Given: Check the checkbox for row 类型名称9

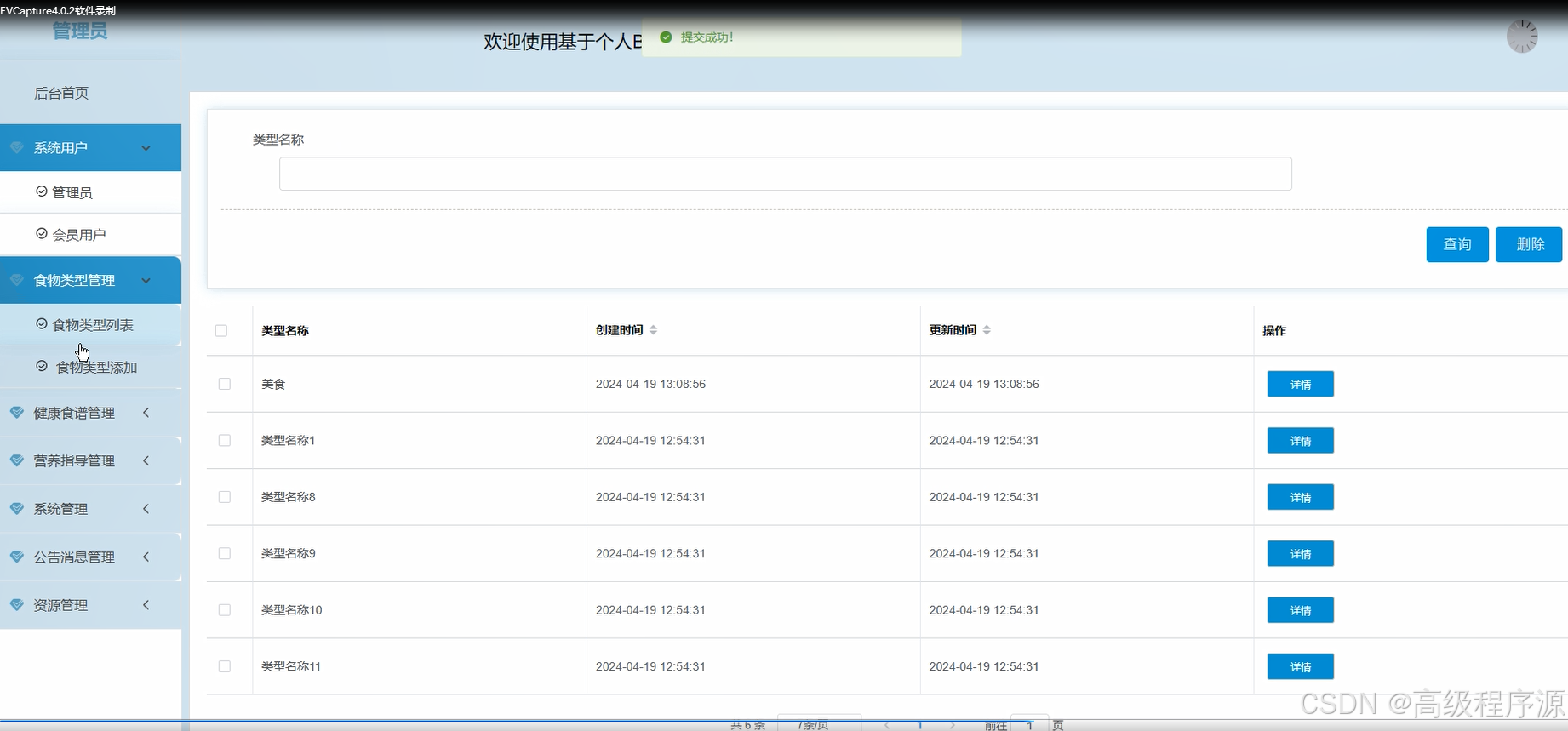Looking at the screenshot, I should [225, 553].
